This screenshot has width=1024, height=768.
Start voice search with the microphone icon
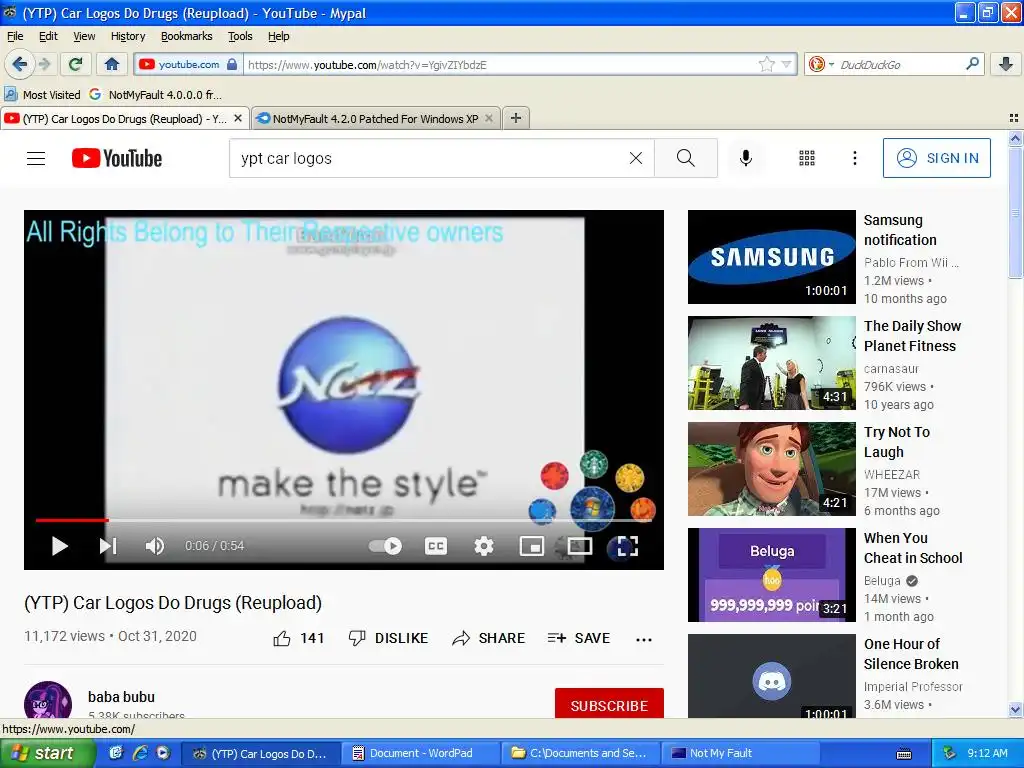(x=746, y=158)
